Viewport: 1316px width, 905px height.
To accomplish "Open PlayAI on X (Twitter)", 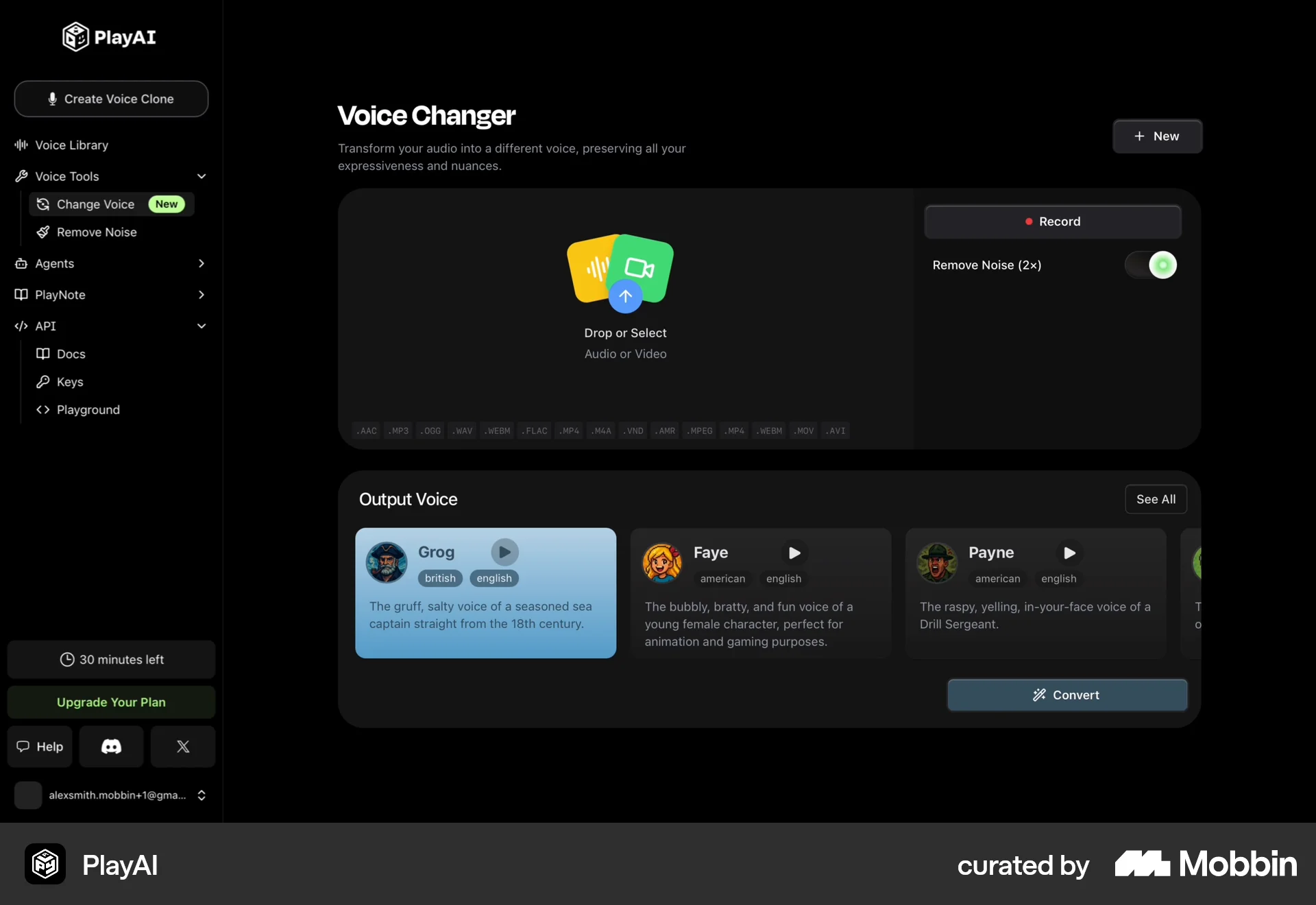I will [x=182, y=747].
